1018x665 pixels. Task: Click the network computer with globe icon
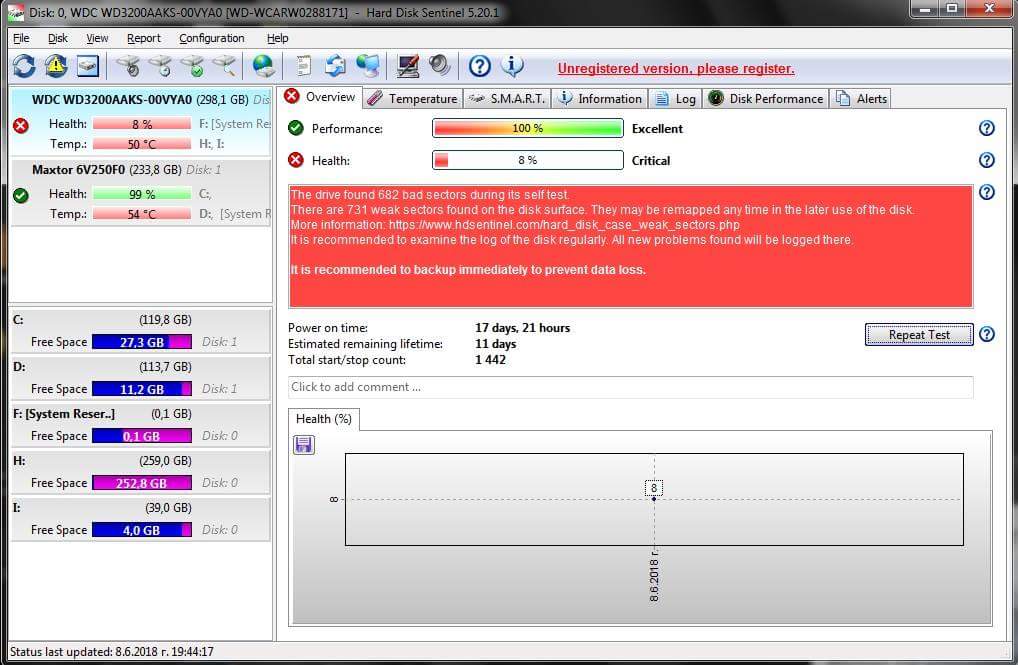click(368, 66)
